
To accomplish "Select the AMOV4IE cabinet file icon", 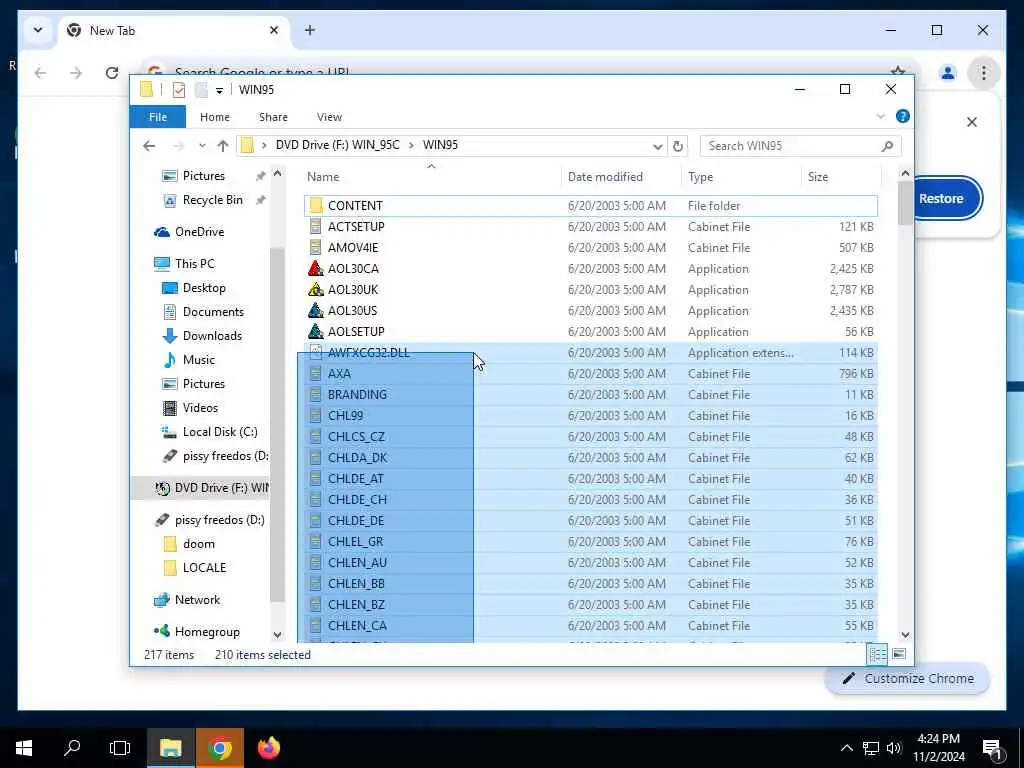I will (316, 248).
